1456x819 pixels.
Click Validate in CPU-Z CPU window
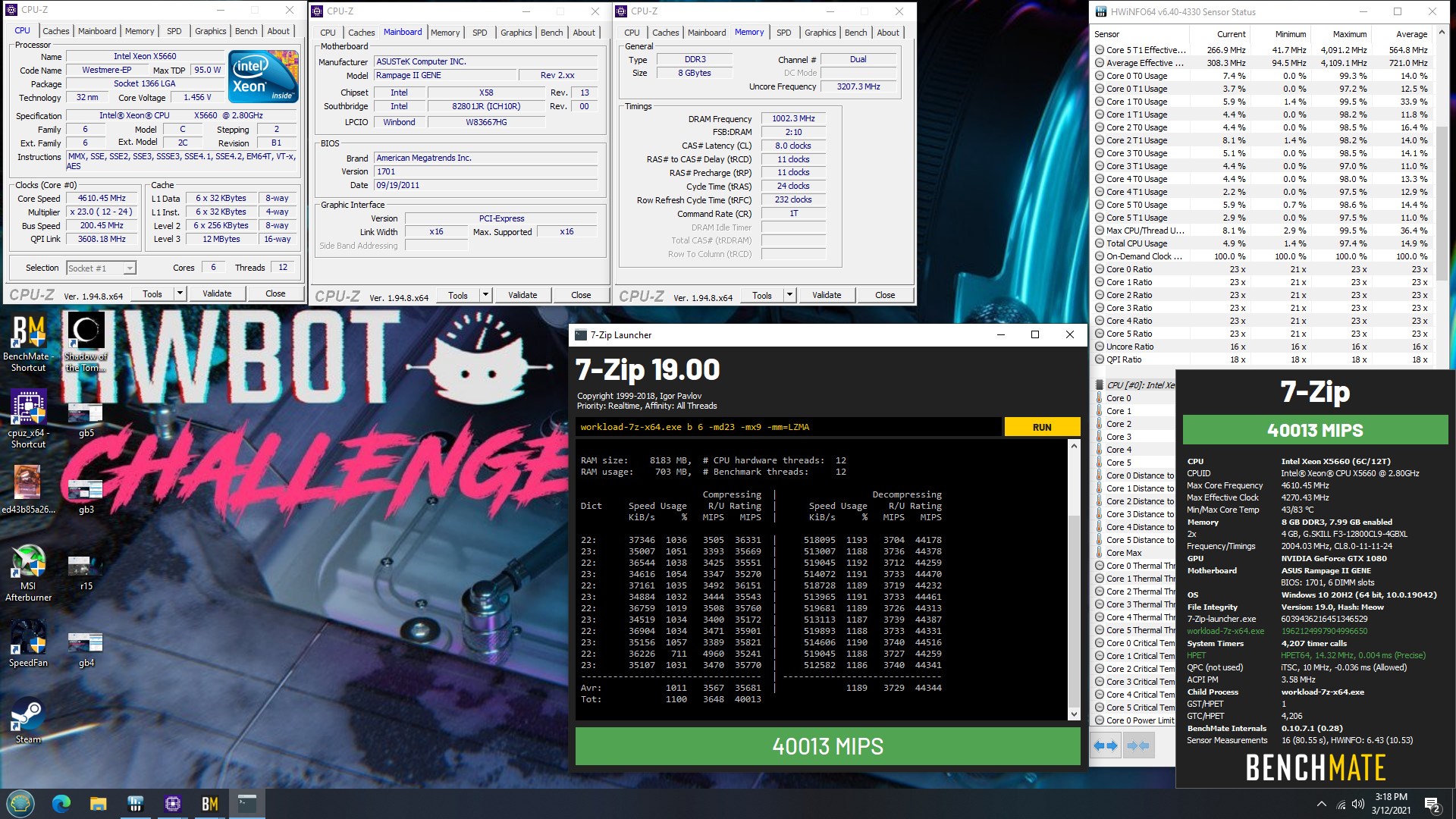click(217, 293)
